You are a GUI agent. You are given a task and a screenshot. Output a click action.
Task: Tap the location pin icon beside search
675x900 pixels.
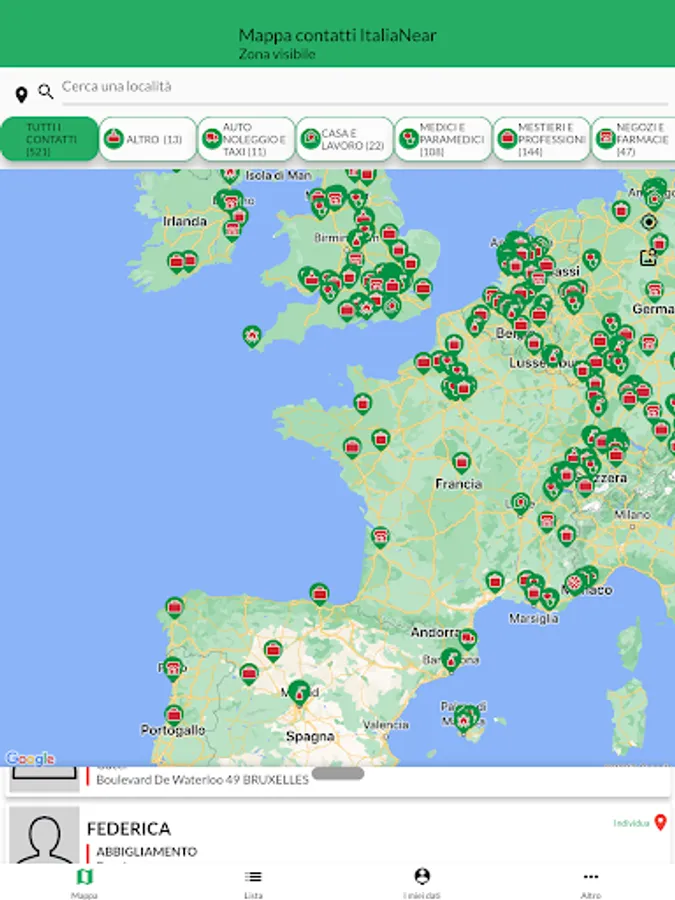coord(21,94)
